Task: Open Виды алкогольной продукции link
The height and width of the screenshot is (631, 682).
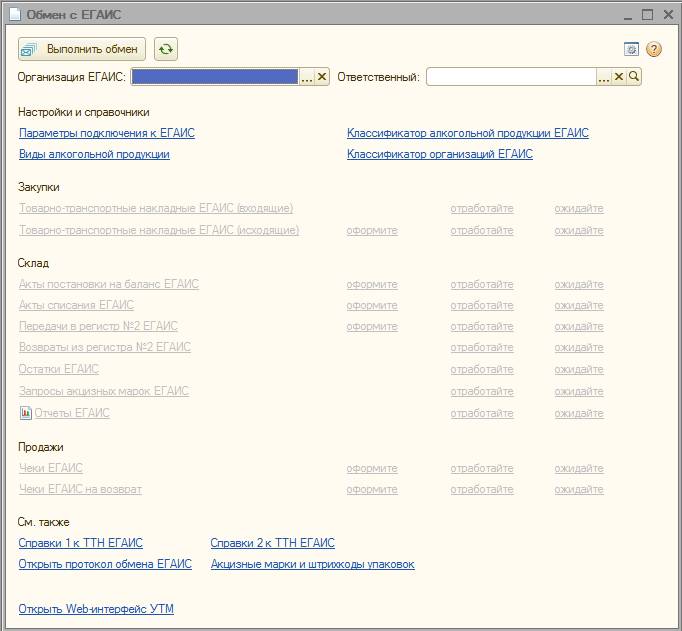Action: [x=94, y=154]
